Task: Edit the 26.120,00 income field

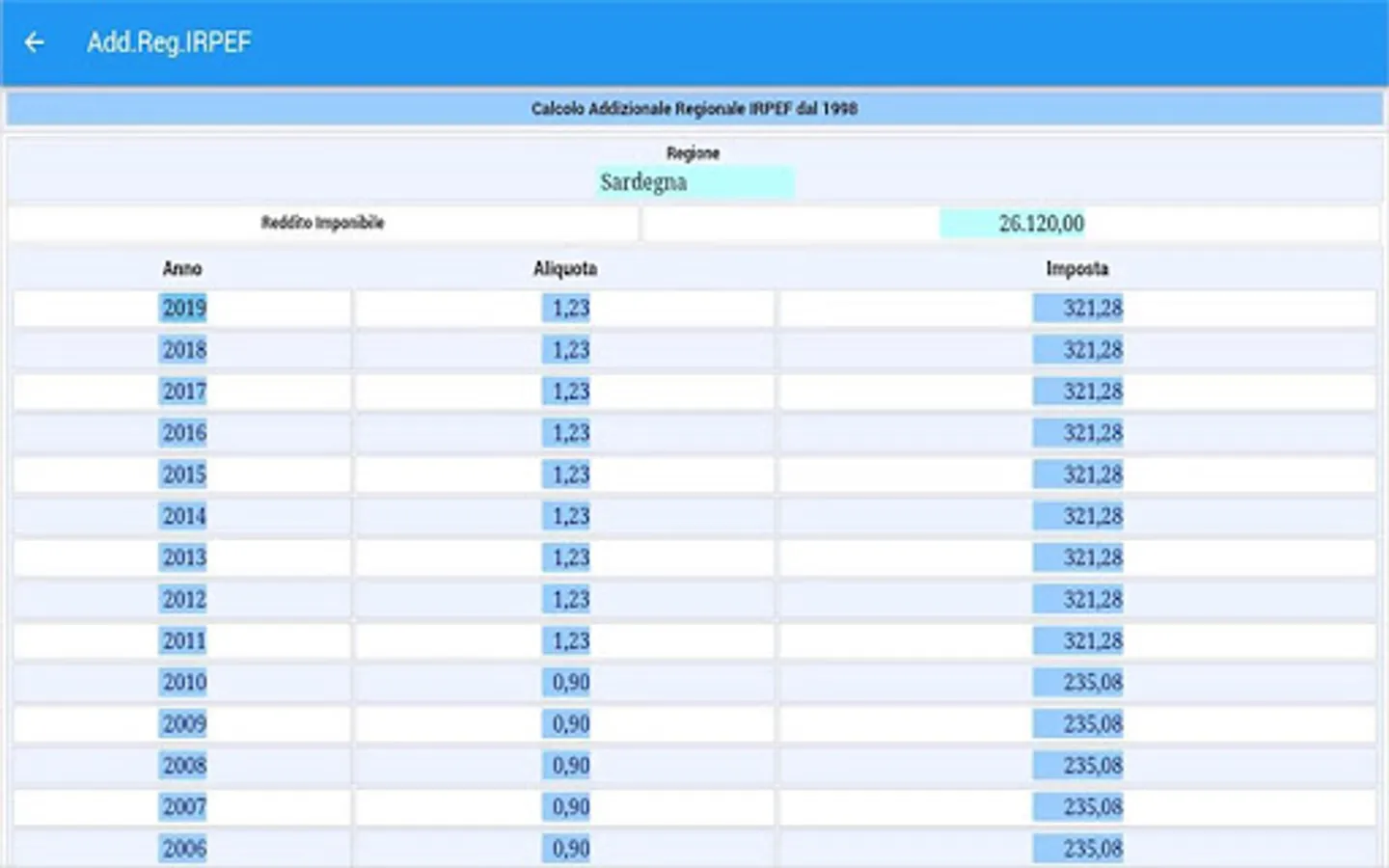Action: [1041, 224]
